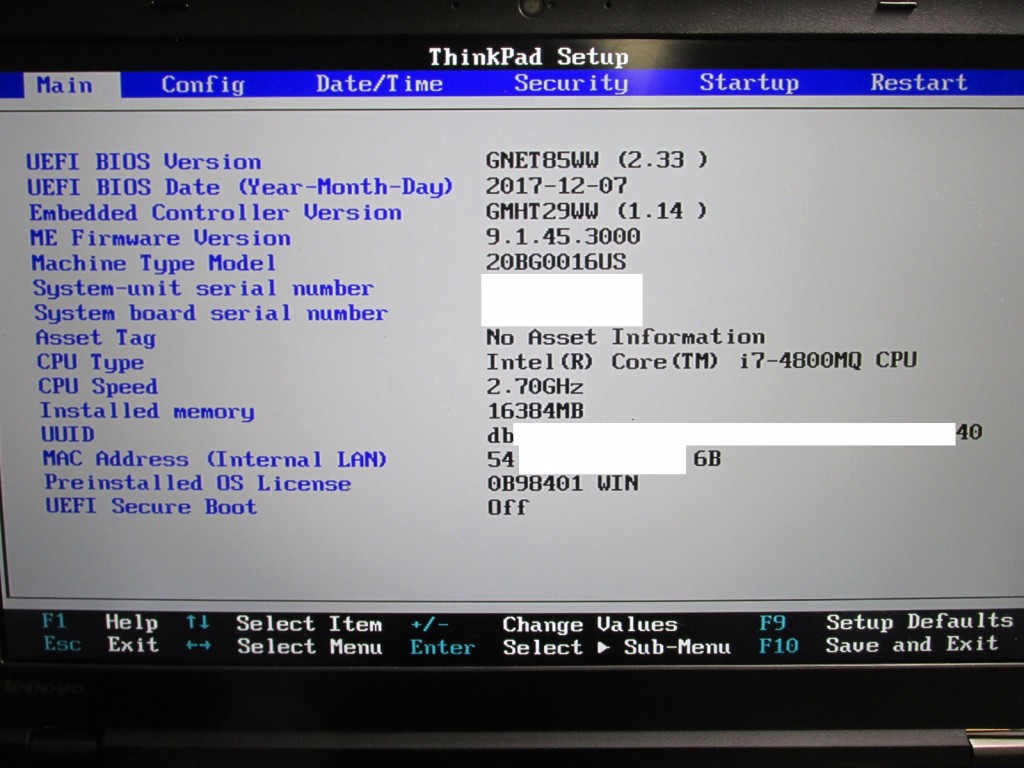Click the Enter Select Sub-Menu hint

click(x=570, y=647)
